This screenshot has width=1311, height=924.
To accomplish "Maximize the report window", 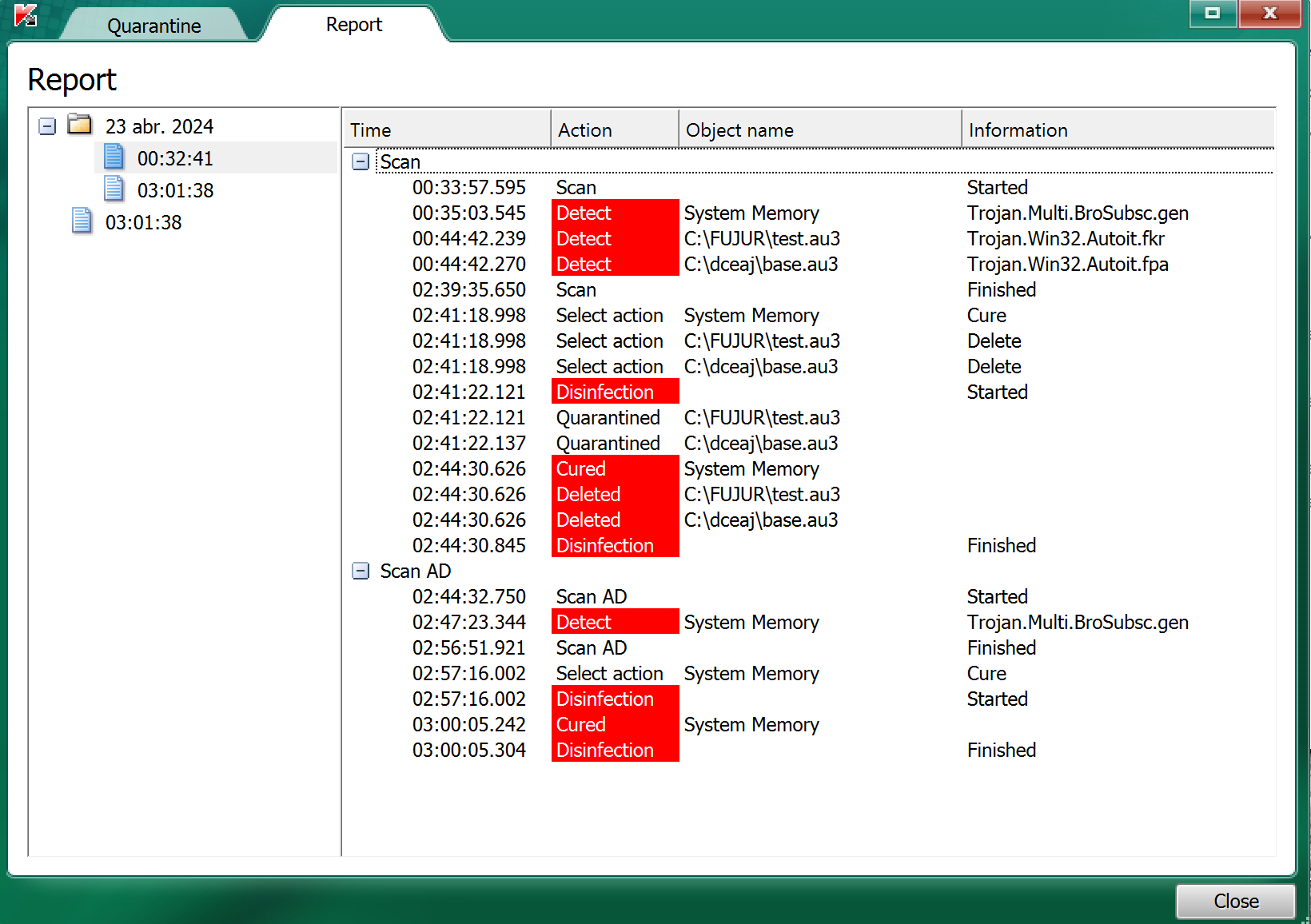I will click(x=1213, y=13).
